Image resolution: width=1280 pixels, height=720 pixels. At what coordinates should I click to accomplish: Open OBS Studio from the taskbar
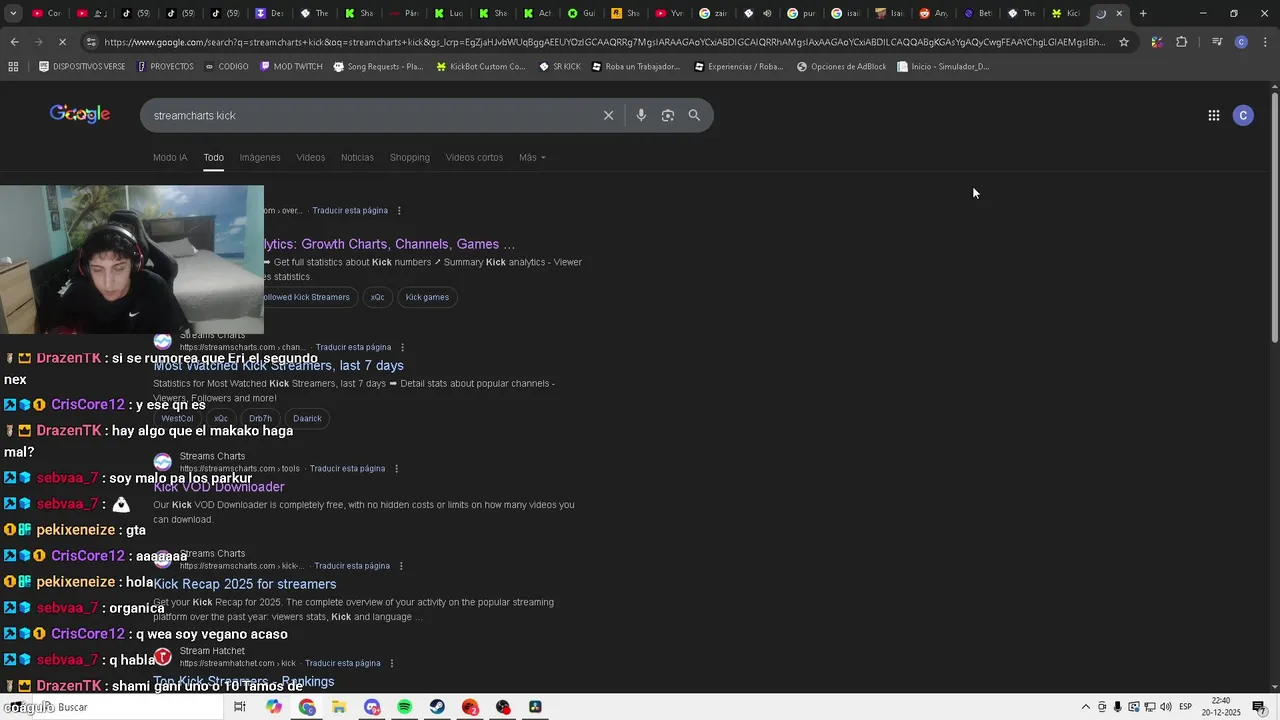tap(503, 707)
